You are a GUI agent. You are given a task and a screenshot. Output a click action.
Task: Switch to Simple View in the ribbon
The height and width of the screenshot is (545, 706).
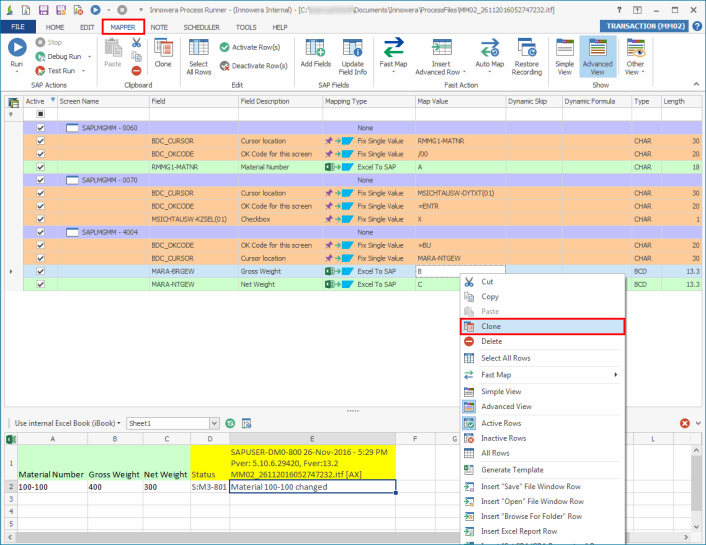point(565,52)
